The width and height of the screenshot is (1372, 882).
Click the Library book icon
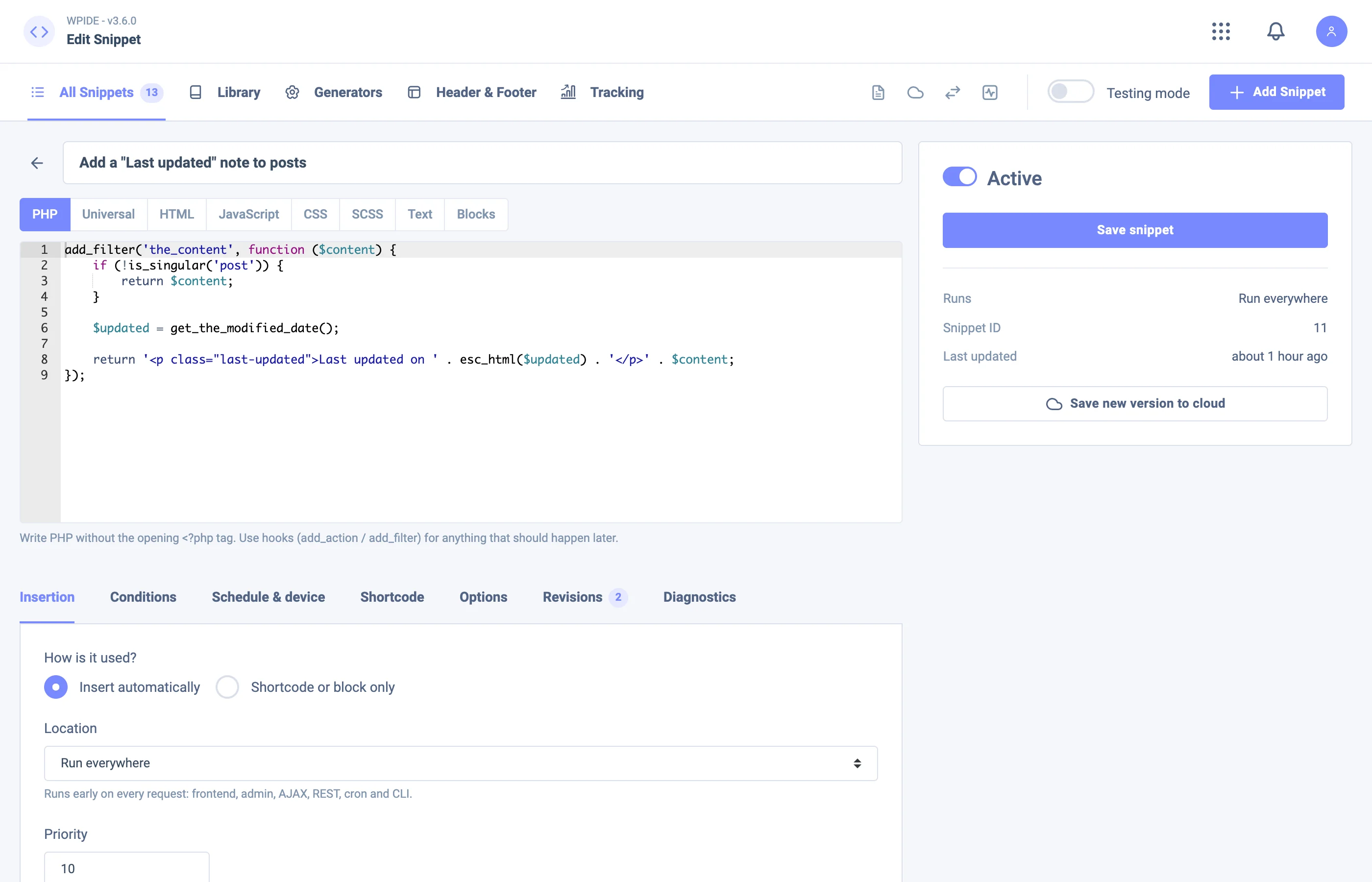point(195,92)
